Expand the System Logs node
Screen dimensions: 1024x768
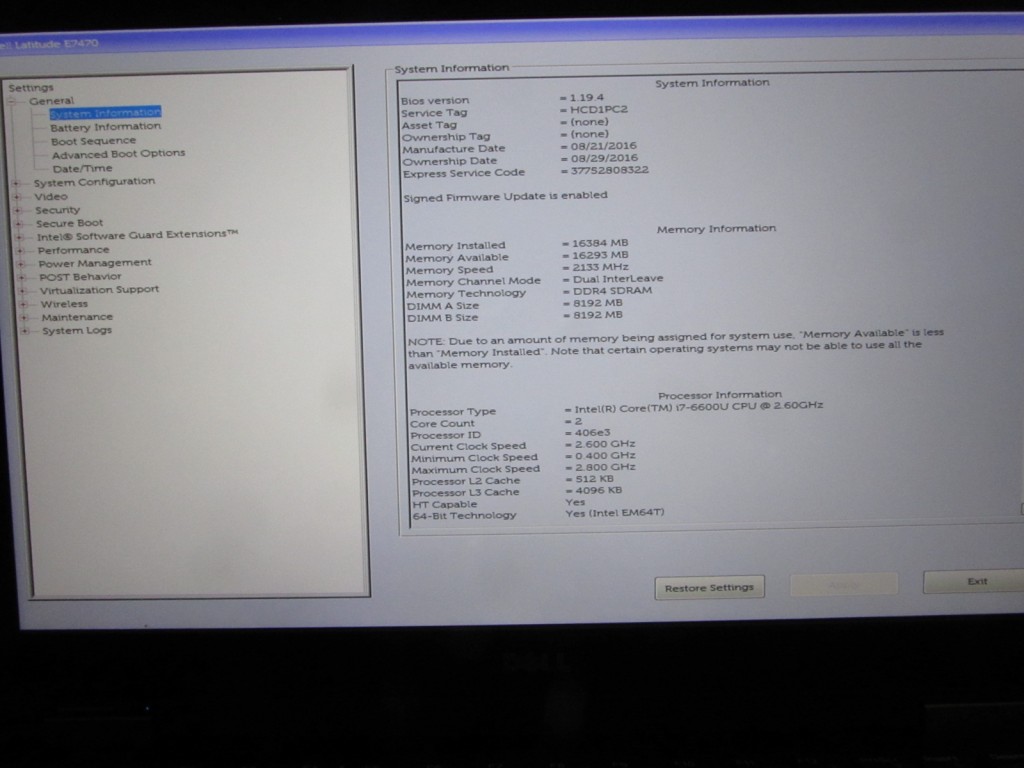click(25, 331)
